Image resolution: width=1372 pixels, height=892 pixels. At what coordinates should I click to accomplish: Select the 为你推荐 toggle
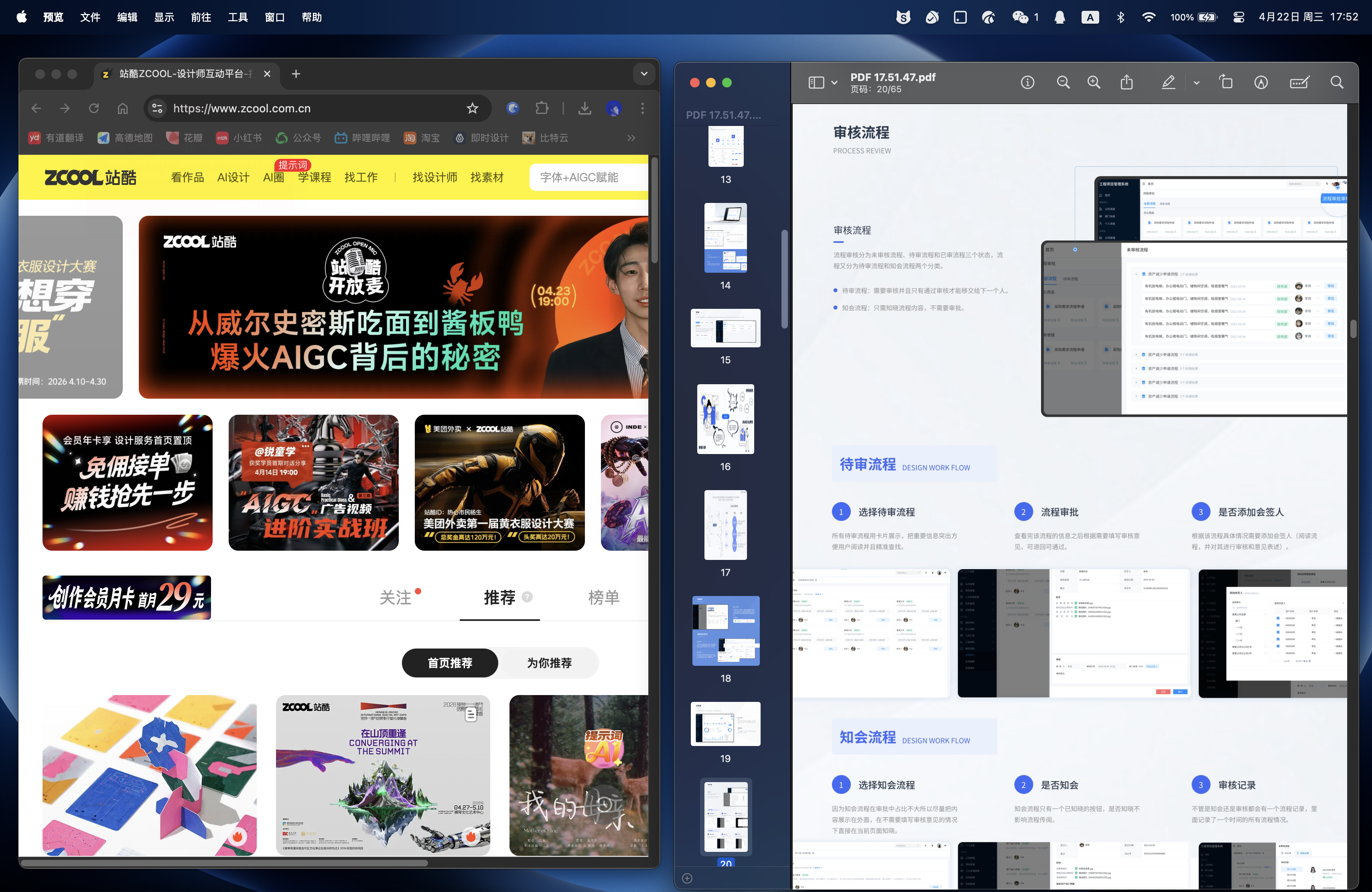pyautogui.click(x=549, y=663)
